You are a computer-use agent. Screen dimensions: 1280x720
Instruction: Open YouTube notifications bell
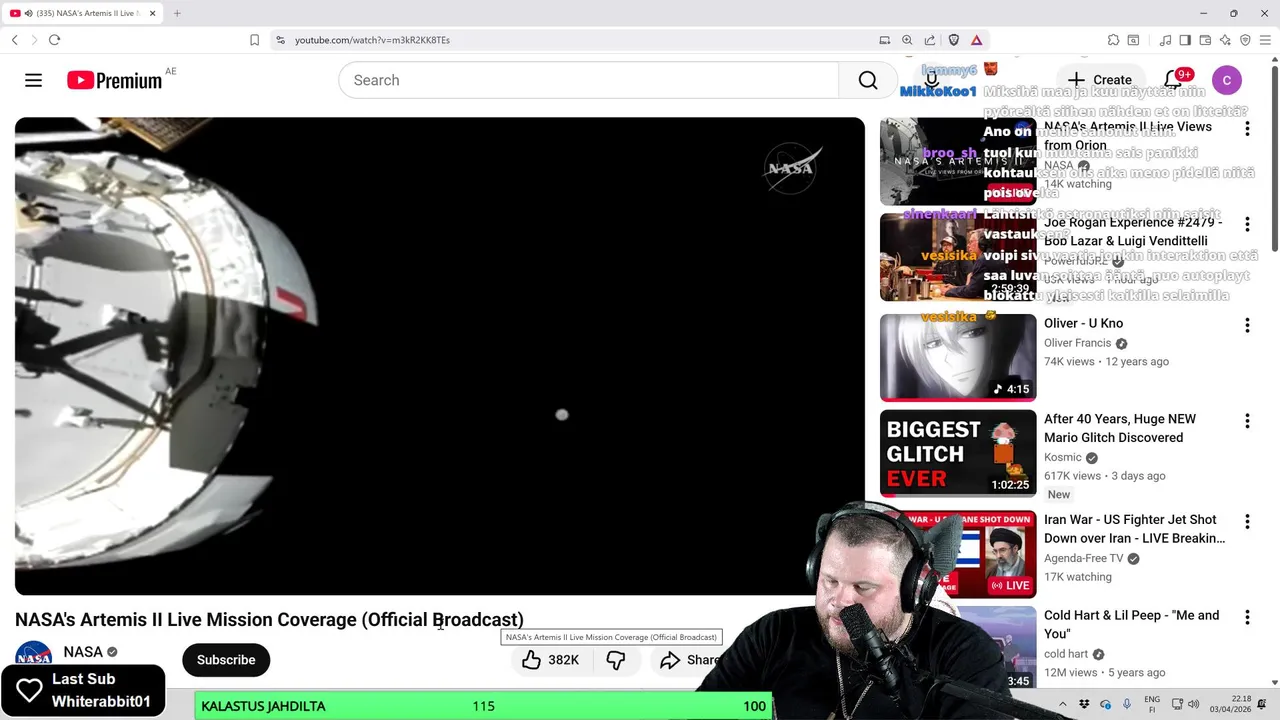coord(1172,80)
